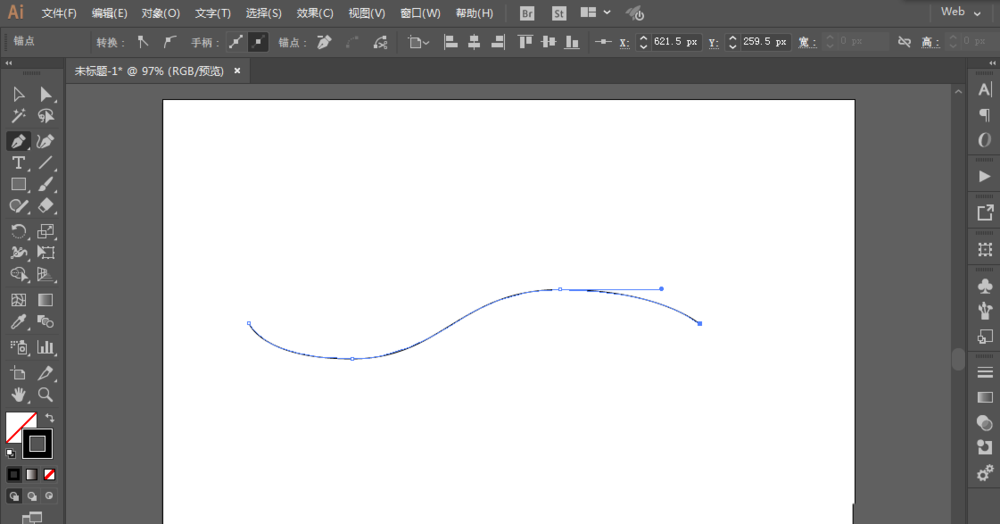Swap fill and stroke colors
Screen dimensions: 1000x524
click(x=49, y=417)
